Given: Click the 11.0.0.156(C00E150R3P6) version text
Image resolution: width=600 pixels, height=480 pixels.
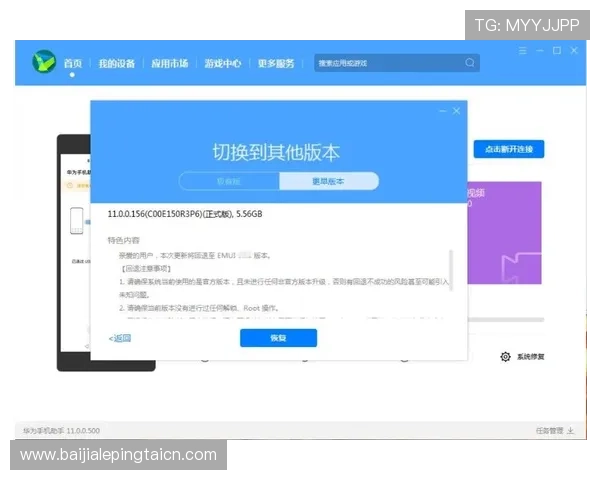Looking at the screenshot, I should (185, 214).
